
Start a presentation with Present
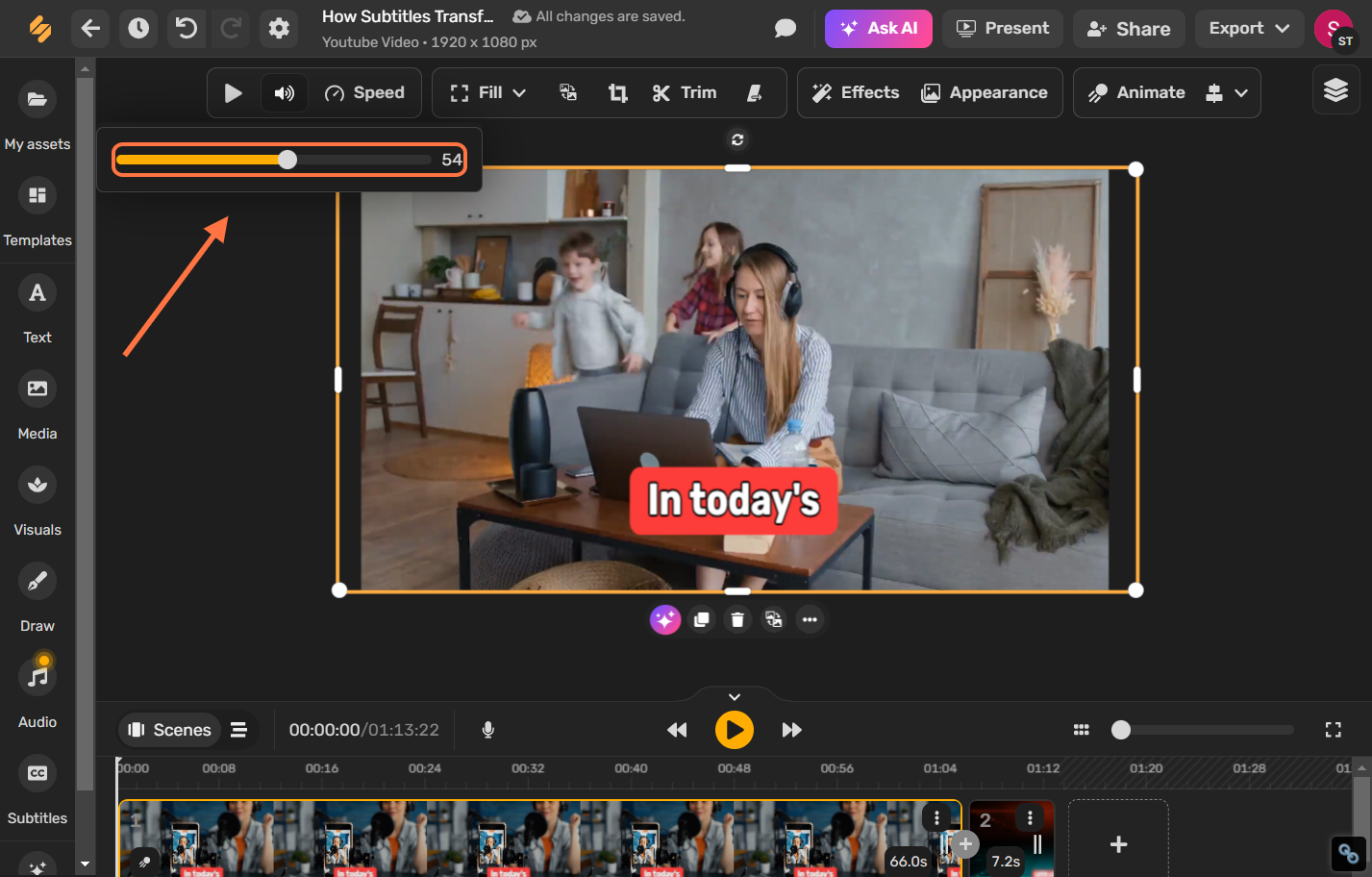pos(1002,29)
